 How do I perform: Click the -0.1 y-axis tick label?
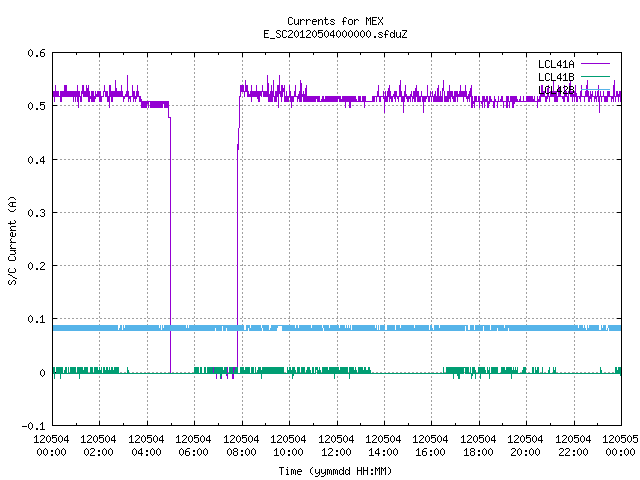(x=33, y=426)
